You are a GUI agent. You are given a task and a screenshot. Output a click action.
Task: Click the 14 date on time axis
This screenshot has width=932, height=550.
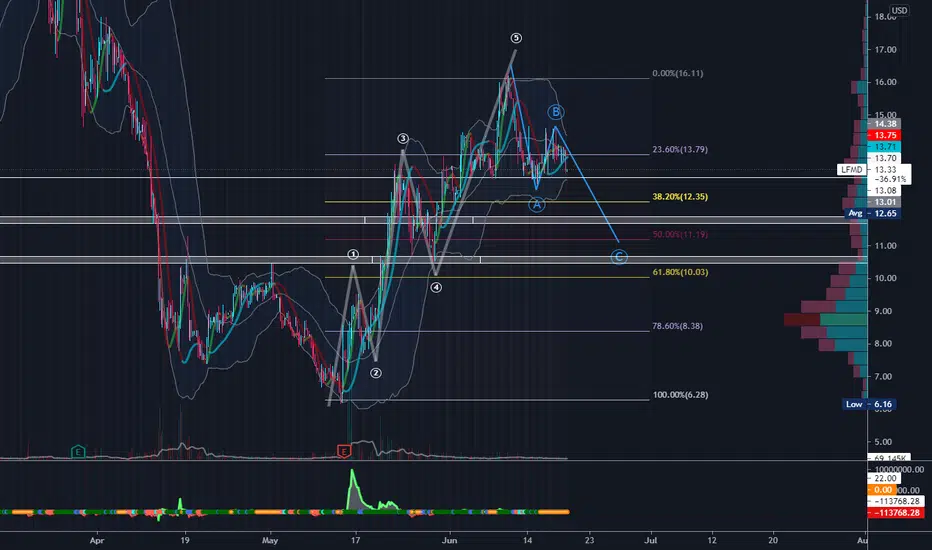[x=527, y=540]
